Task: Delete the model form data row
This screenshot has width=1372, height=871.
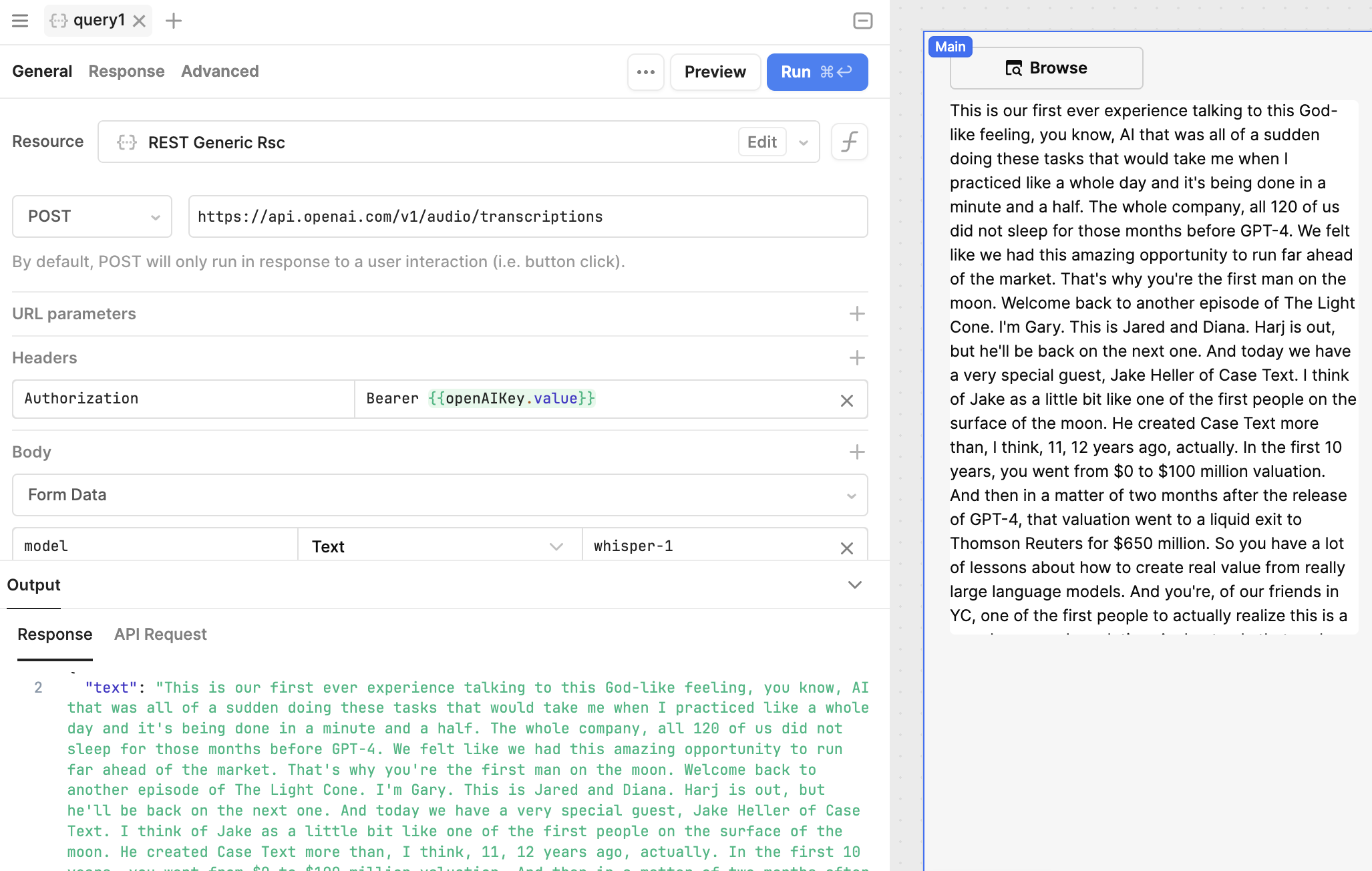Action: [x=846, y=548]
